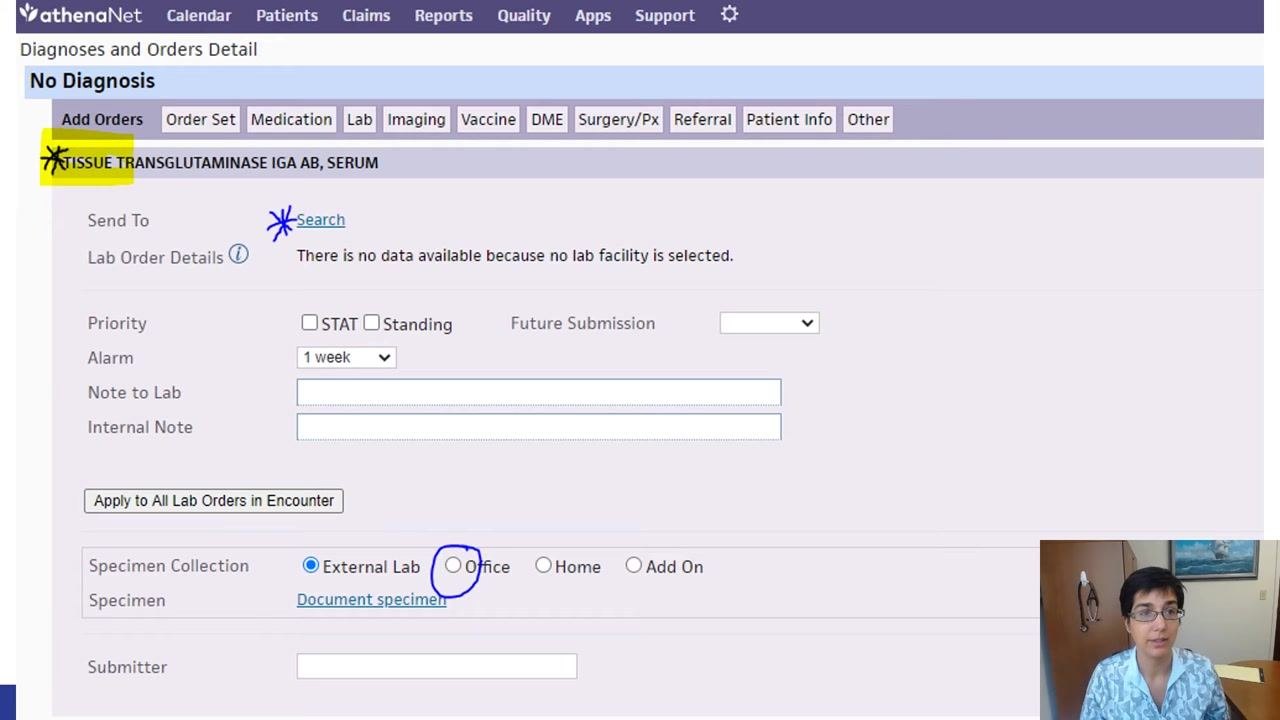Select Home specimen collection
This screenshot has height=720, width=1280.
(x=543, y=565)
